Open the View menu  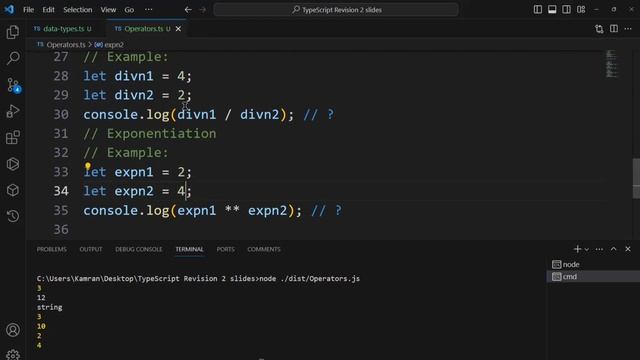tap(108, 9)
